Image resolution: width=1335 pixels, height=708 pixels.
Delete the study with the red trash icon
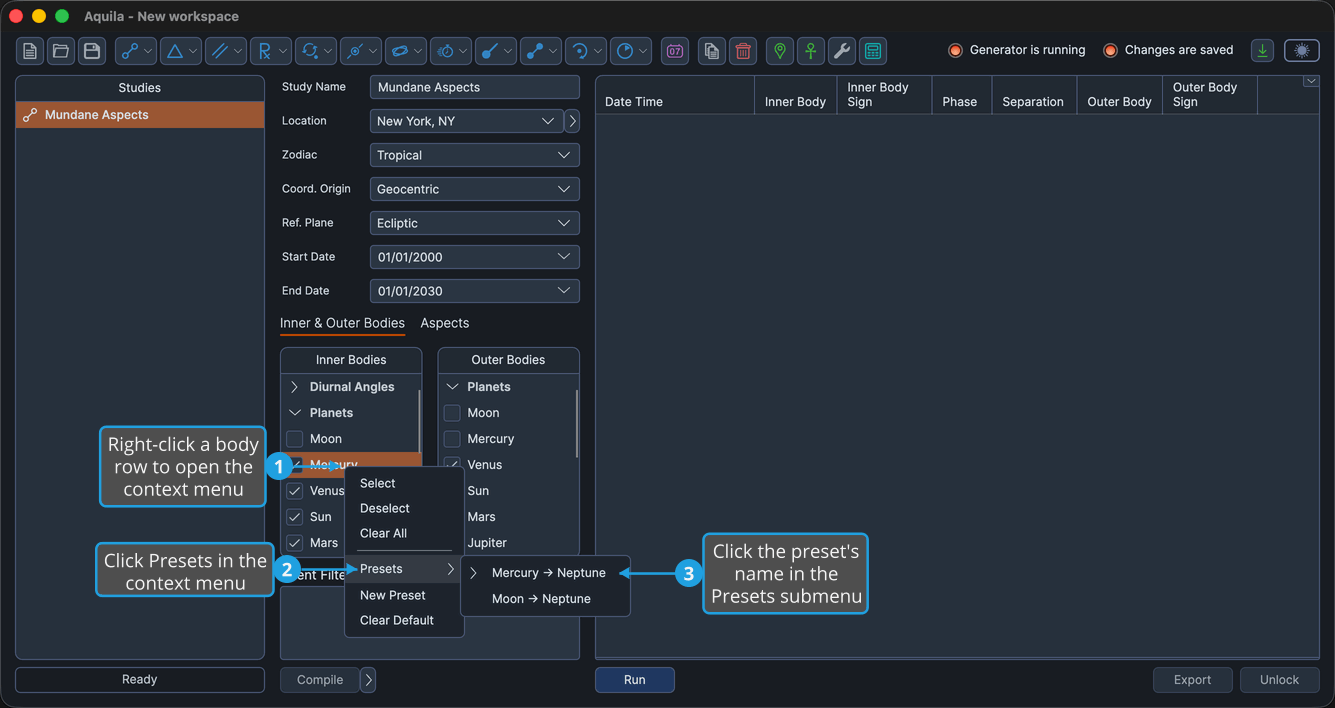tap(743, 51)
